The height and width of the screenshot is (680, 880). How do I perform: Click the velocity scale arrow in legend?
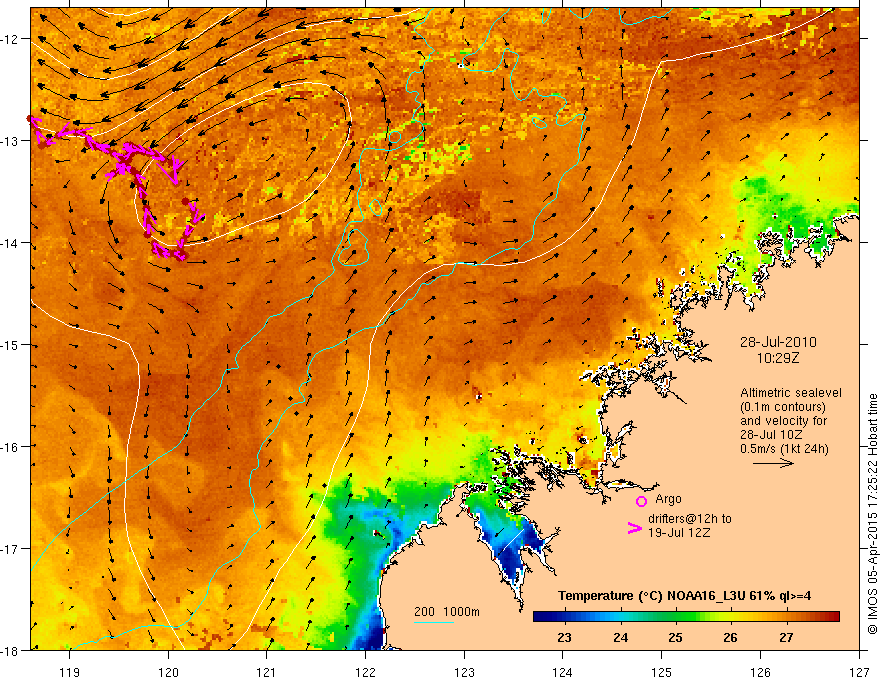point(773,463)
